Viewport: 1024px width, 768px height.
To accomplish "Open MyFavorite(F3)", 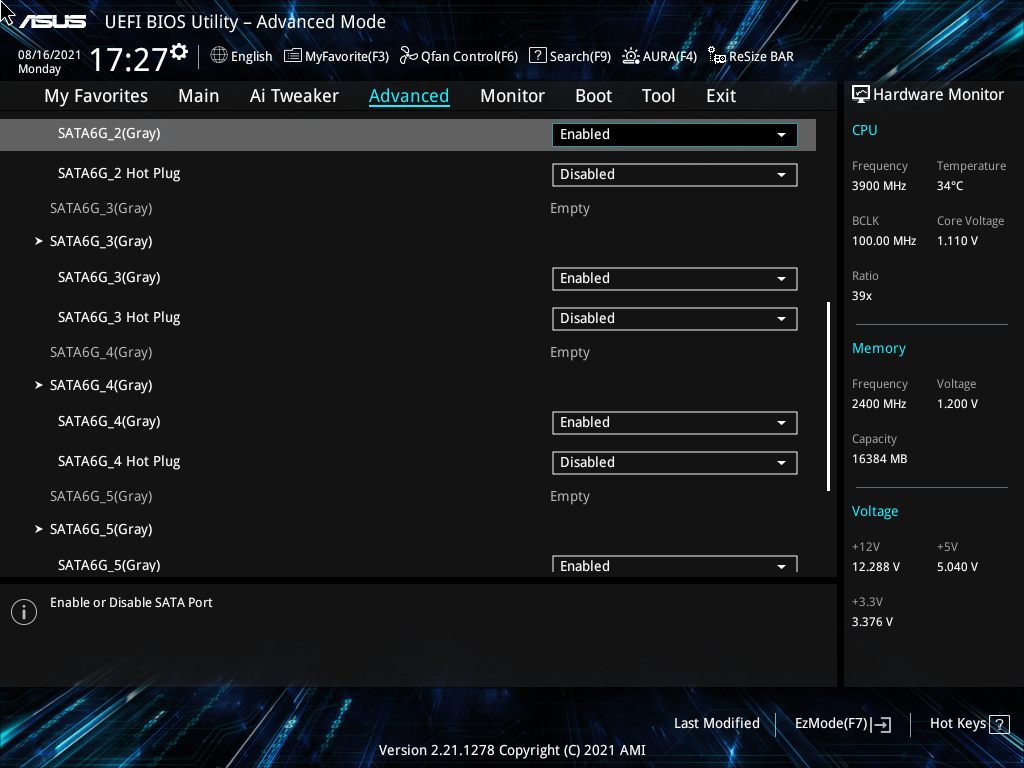I will tap(336, 56).
